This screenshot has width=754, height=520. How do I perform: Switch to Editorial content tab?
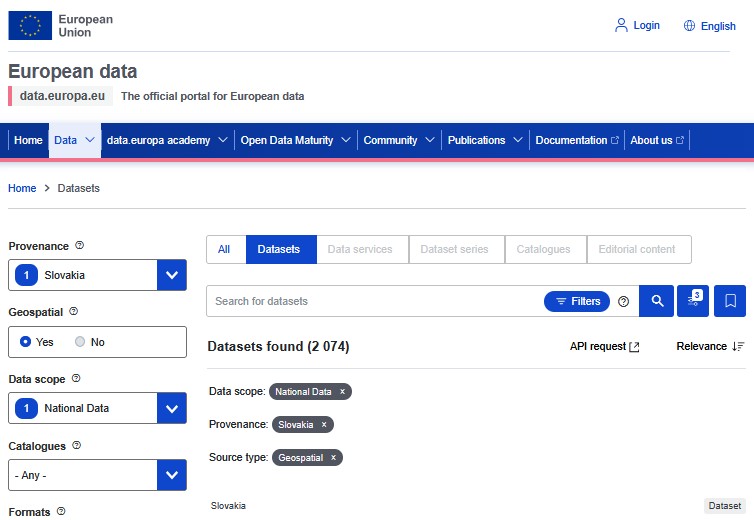[637, 249]
